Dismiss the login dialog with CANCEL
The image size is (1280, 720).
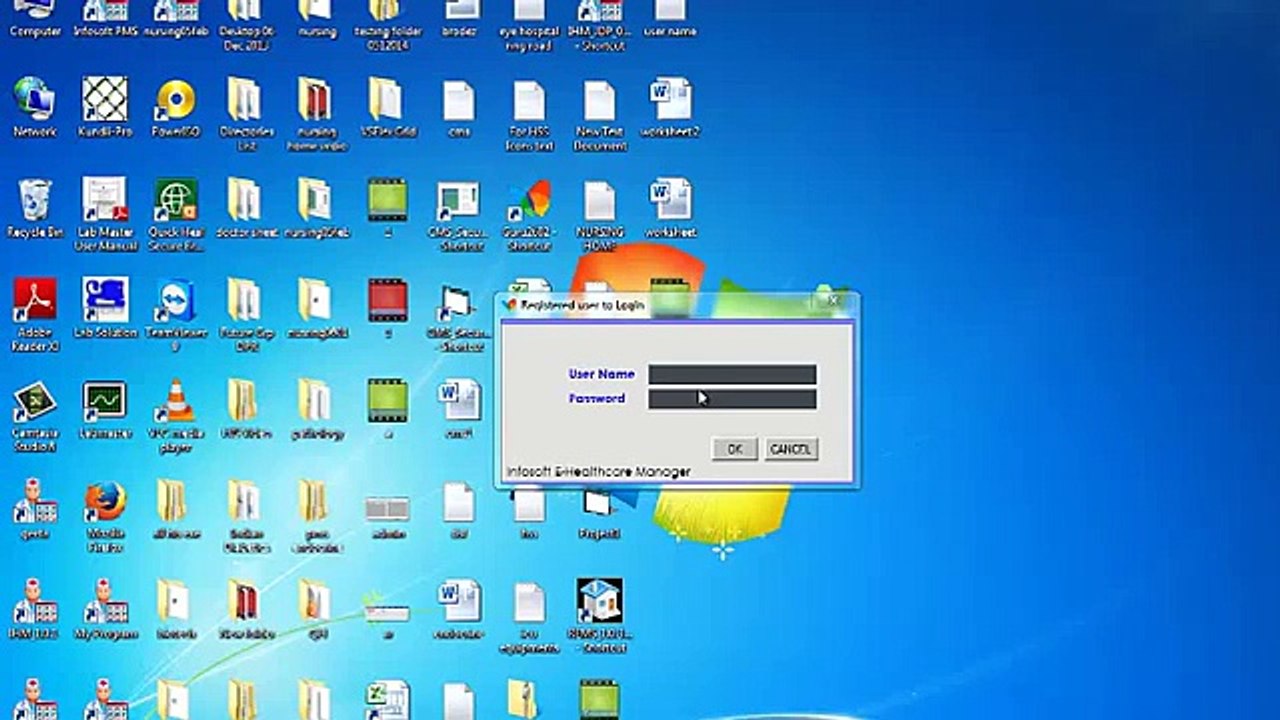pos(790,449)
